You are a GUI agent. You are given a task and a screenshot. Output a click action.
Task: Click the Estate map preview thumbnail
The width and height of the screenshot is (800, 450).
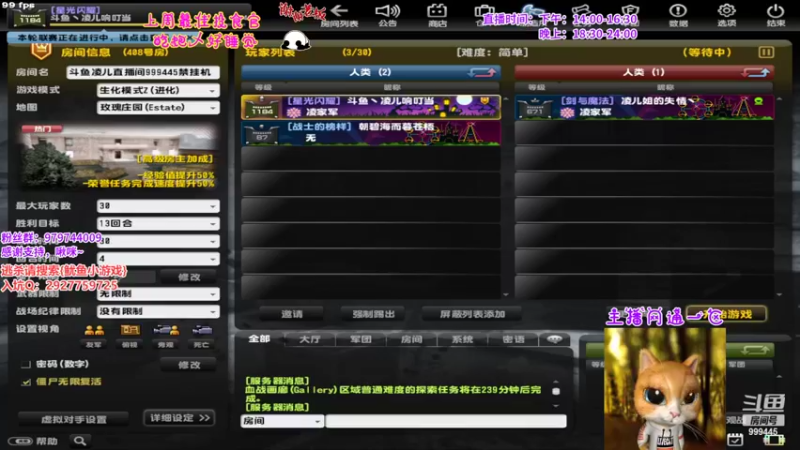(118, 156)
